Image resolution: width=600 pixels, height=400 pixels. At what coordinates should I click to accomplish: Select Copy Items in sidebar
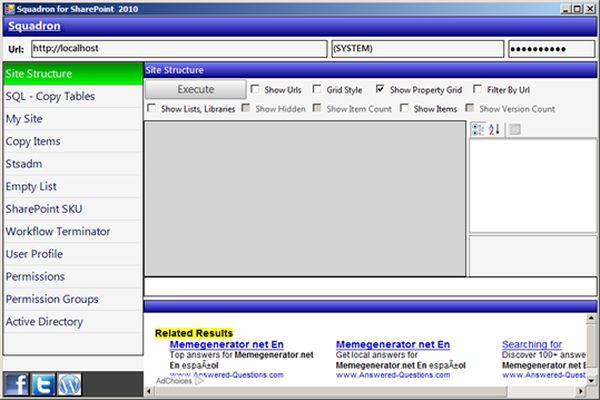(73, 141)
